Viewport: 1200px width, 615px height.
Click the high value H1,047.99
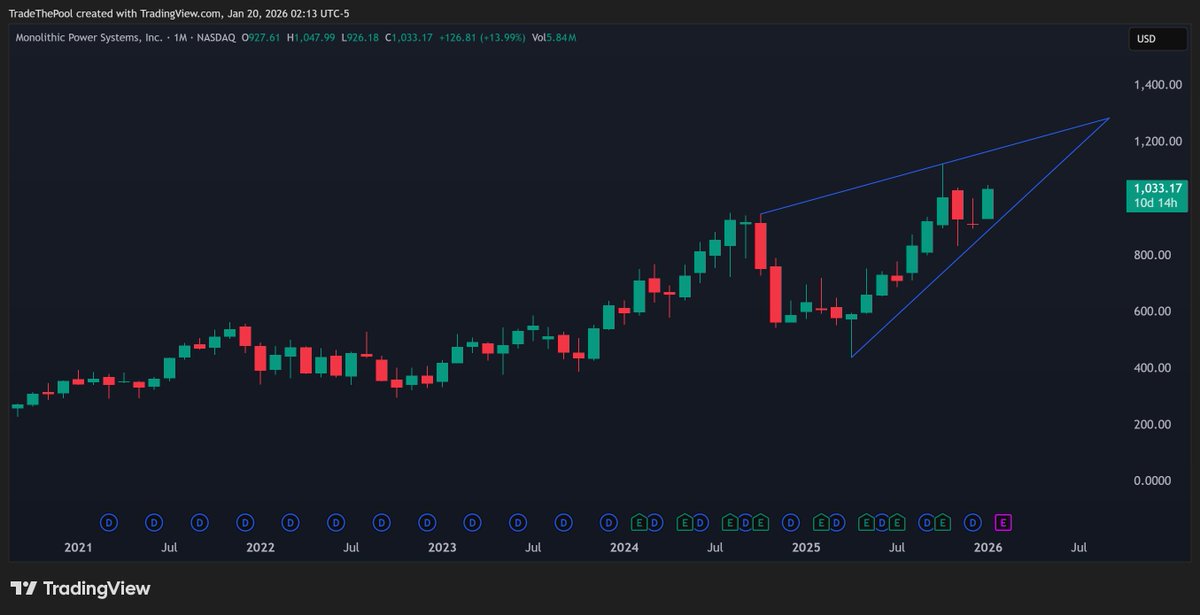pyautogui.click(x=313, y=37)
